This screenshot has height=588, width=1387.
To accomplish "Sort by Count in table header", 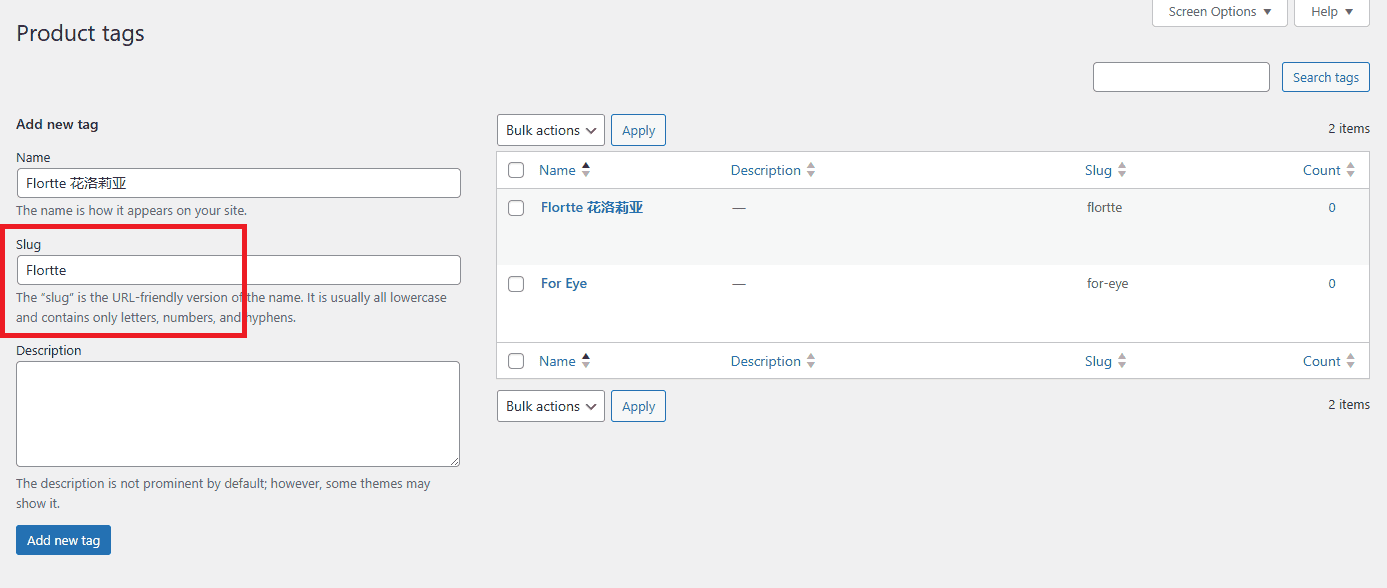I will [x=1329, y=170].
